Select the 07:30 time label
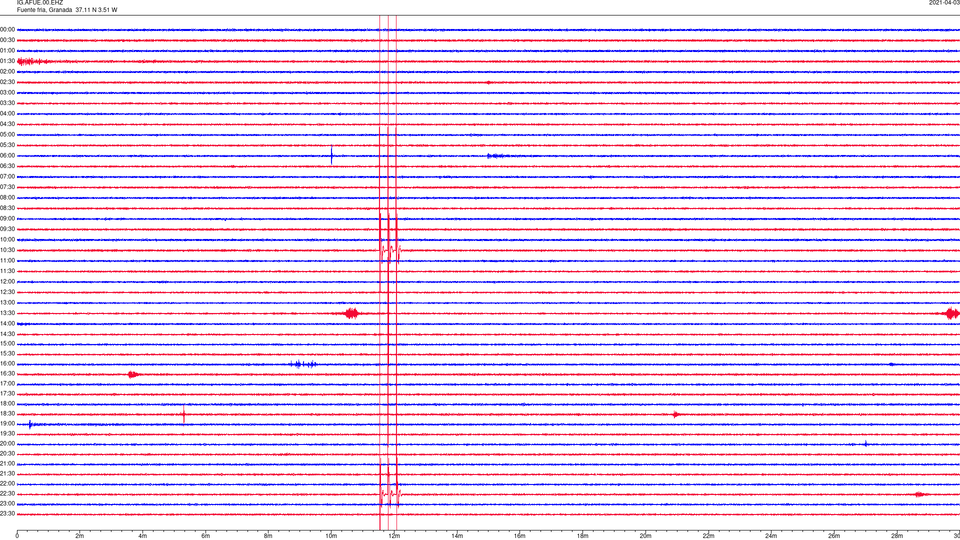Image resolution: width=960 pixels, height=540 pixels. click(7, 187)
